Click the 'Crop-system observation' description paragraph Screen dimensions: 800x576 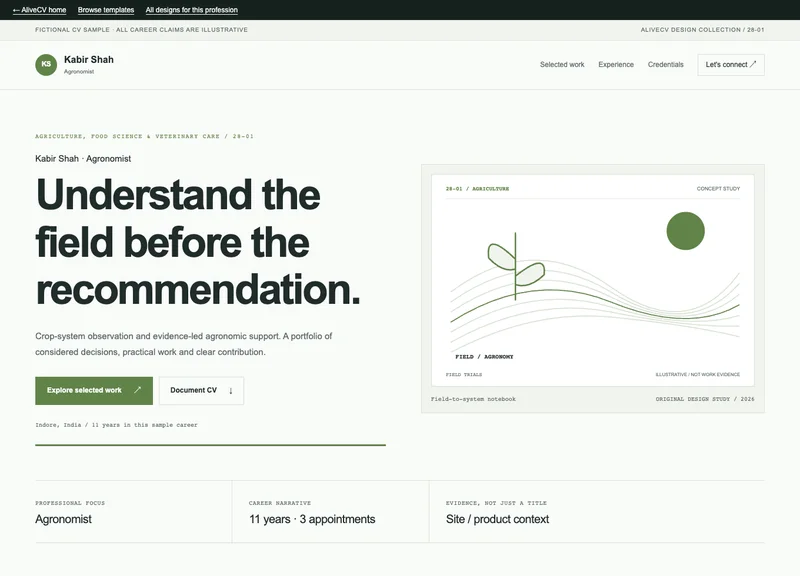pyautogui.click(x=184, y=344)
